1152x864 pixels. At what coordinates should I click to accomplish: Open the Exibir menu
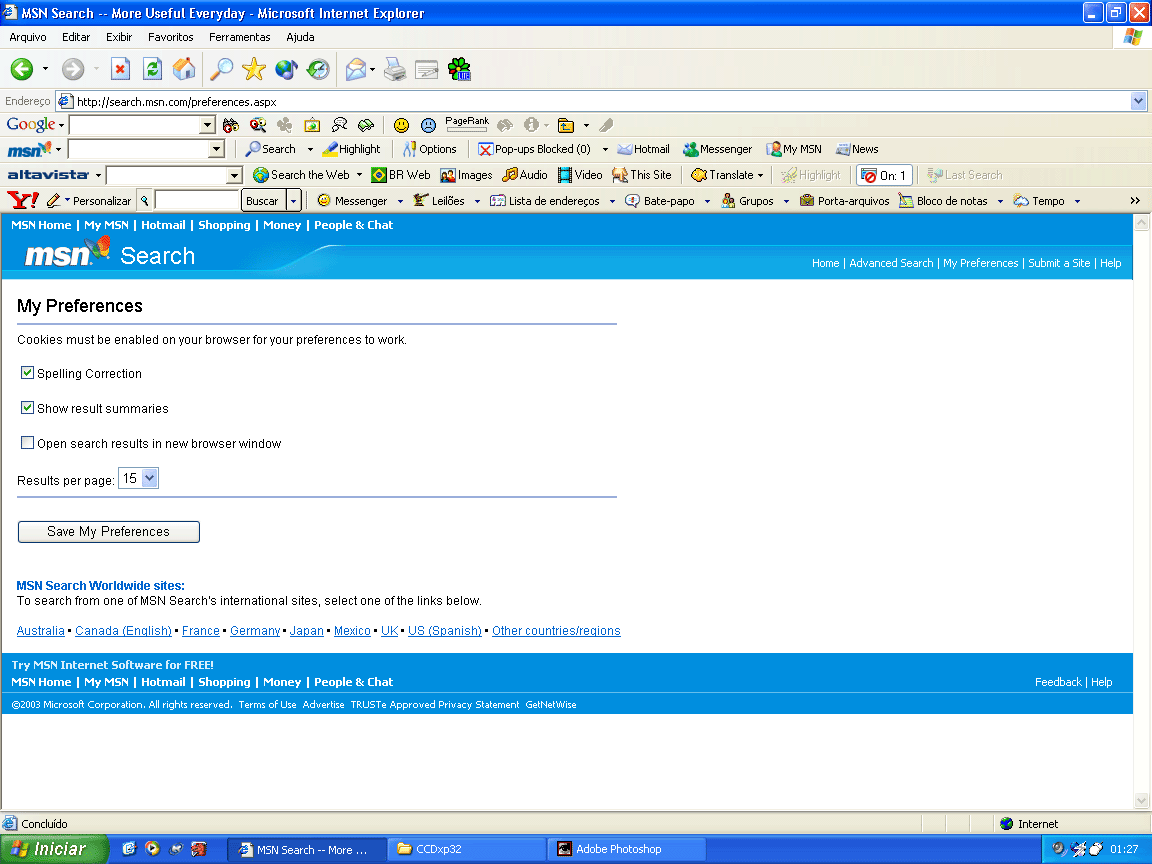coord(119,37)
